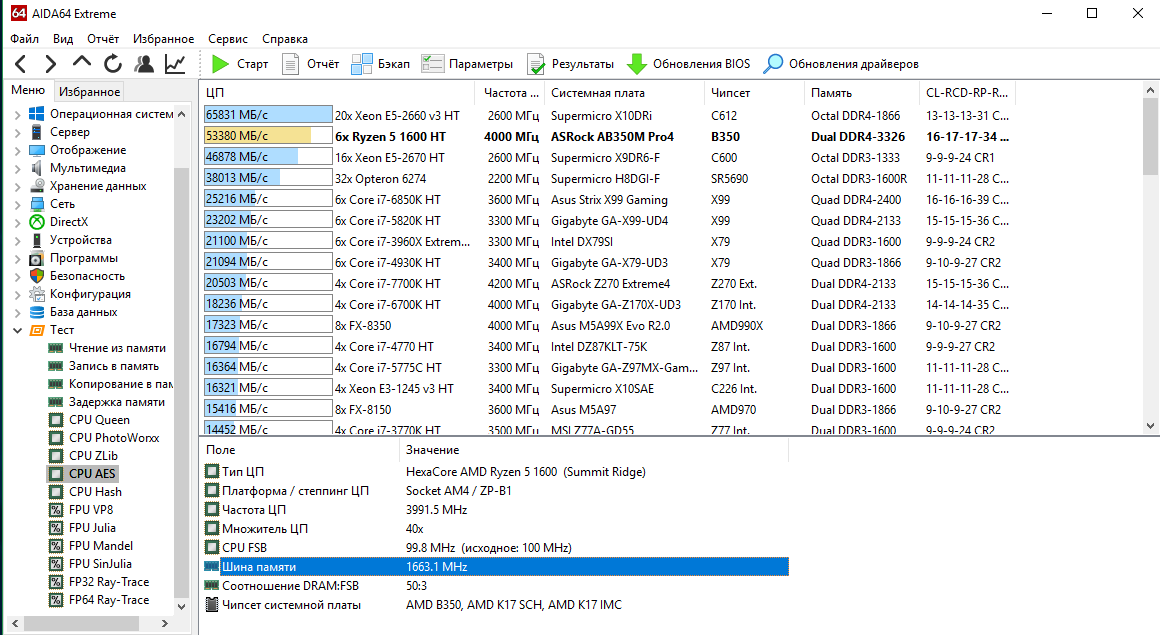The height and width of the screenshot is (635, 1160).
Task: Open the graph chart icon in the toolbar
Action: [175, 64]
